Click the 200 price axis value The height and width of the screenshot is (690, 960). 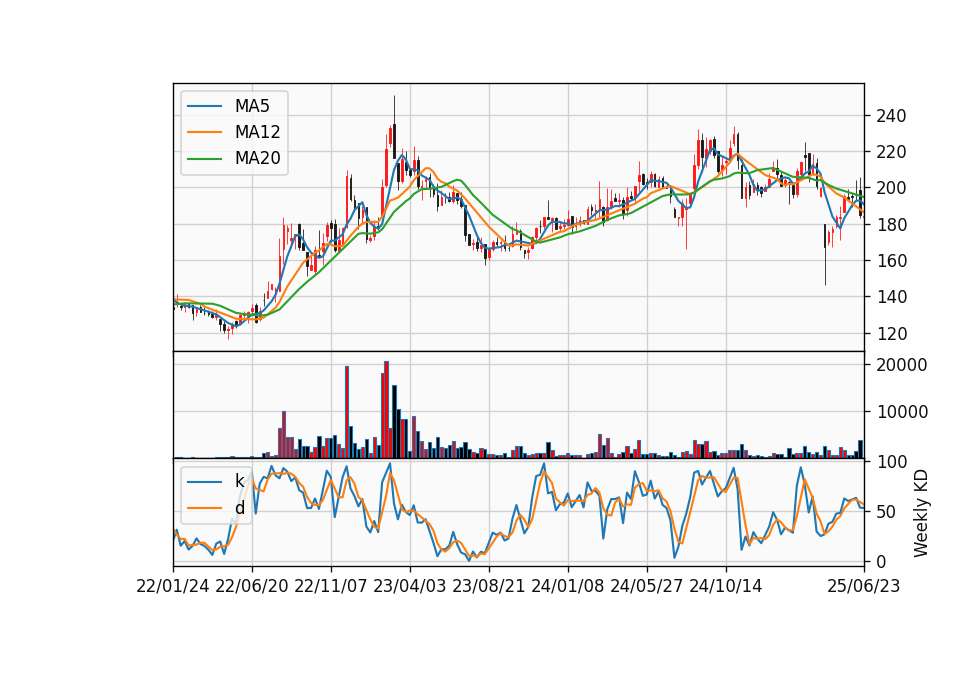coord(891,188)
